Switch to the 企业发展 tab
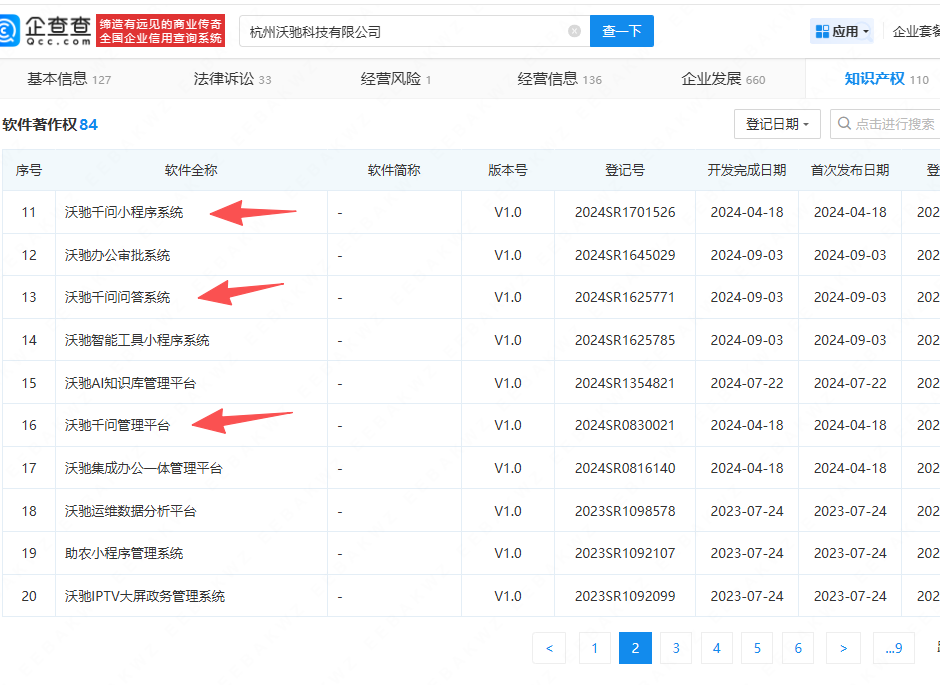940x685 pixels. pos(723,79)
